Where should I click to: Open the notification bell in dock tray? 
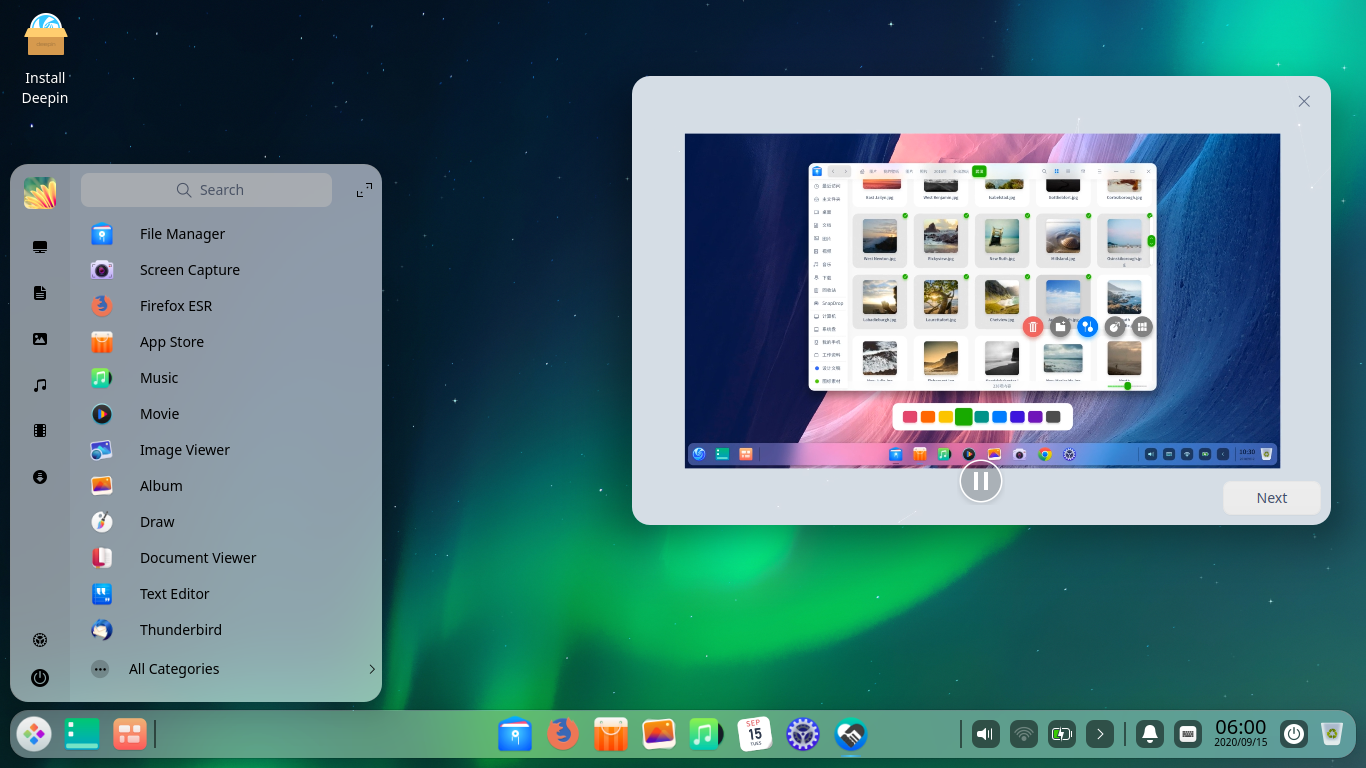[x=1150, y=735]
